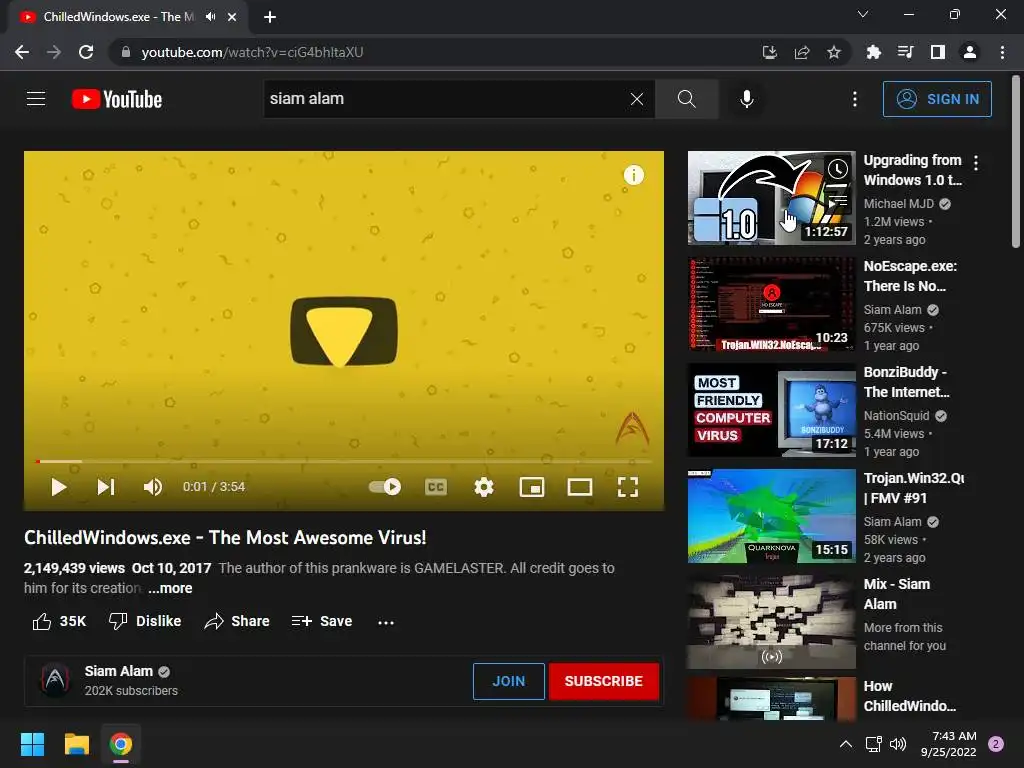Open the player settings gear
The height and width of the screenshot is (768, 1024).
coord(484,487)
